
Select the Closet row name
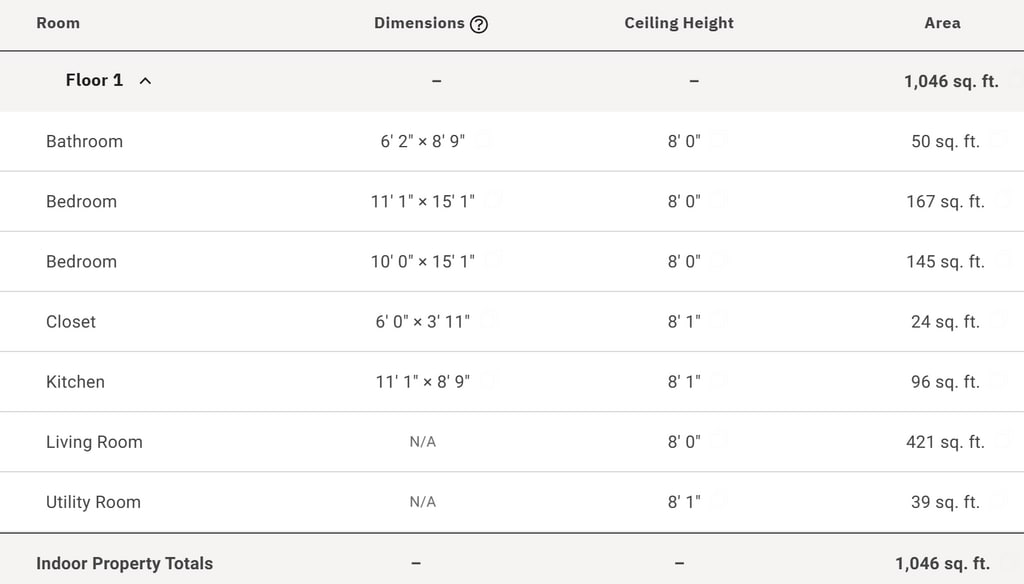point(71,321)
